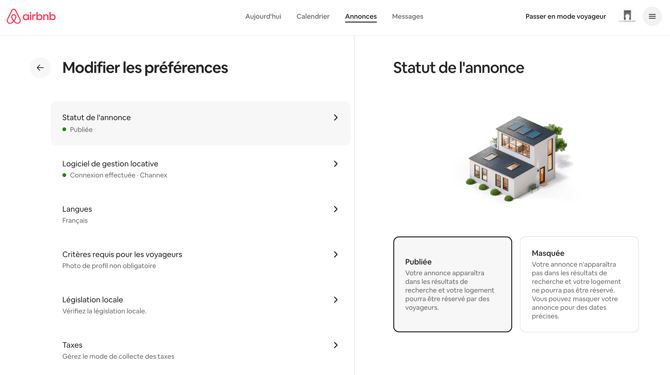Screen dimensions: 670x375
Task: Expand Législation locale chevron
Action: (335, 300)
